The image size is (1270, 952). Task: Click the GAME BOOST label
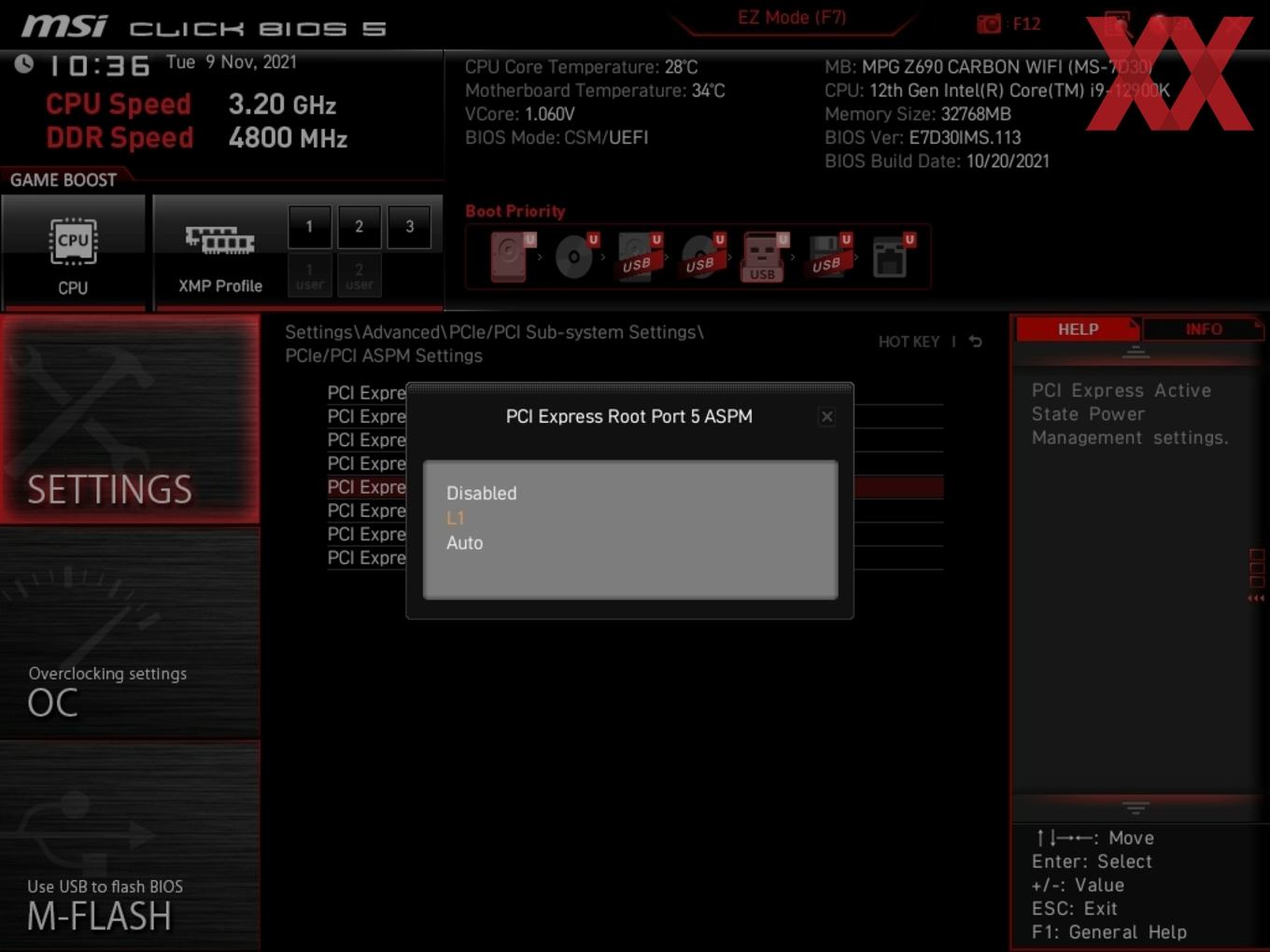tap(63, 179)
